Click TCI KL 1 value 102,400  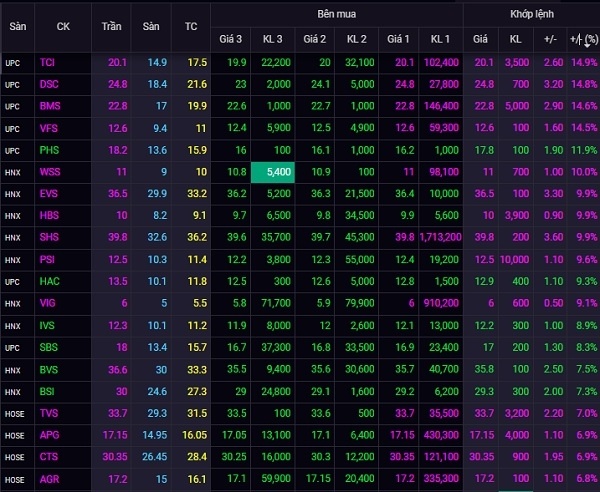coord(441,62)
